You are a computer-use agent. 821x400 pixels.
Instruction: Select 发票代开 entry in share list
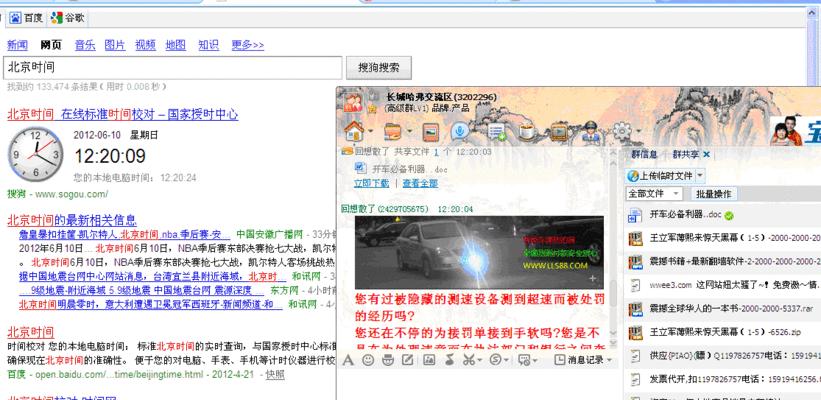[723, 379]
